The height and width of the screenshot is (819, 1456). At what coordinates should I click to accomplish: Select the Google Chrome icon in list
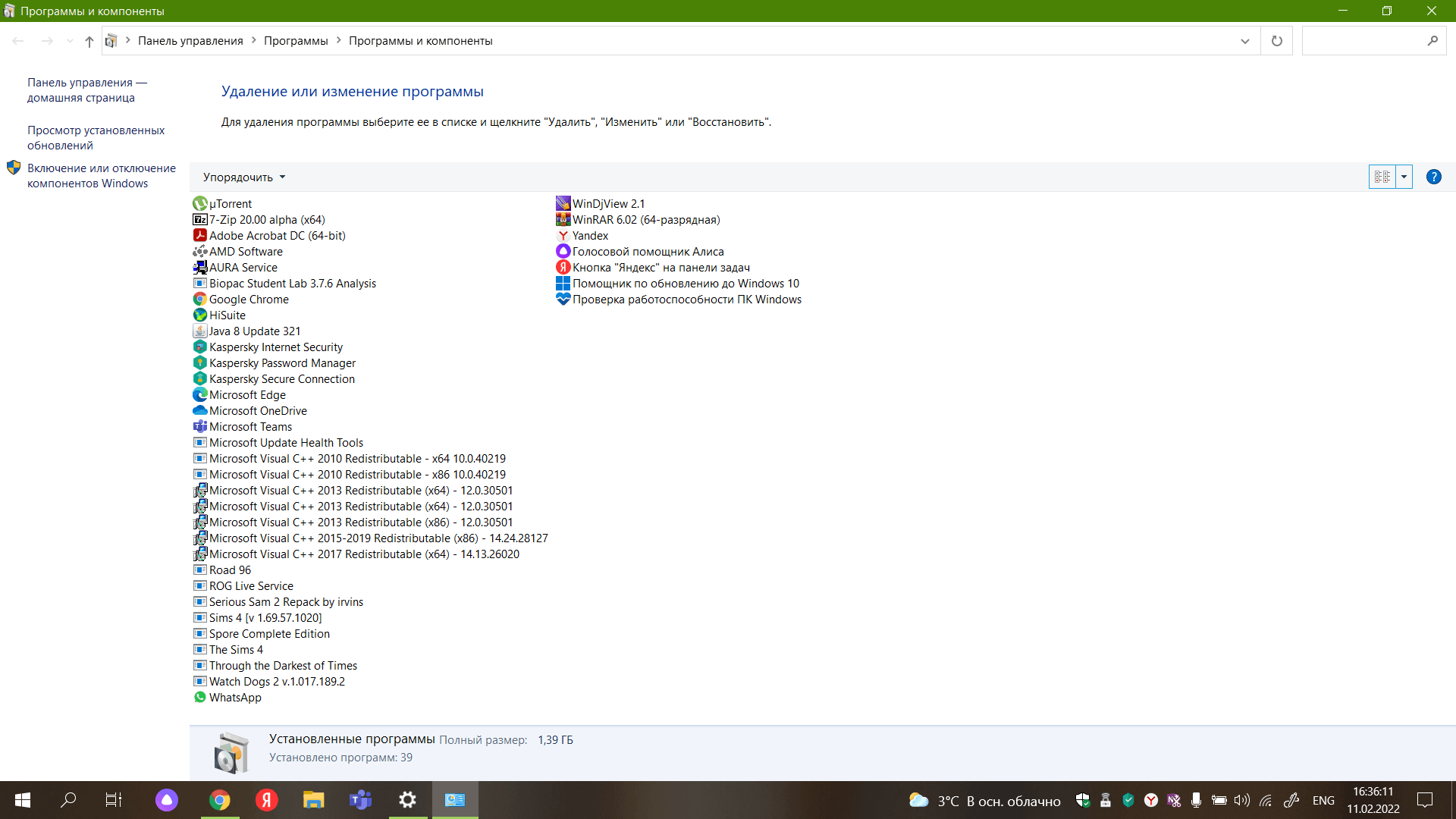tap(200, 299)
